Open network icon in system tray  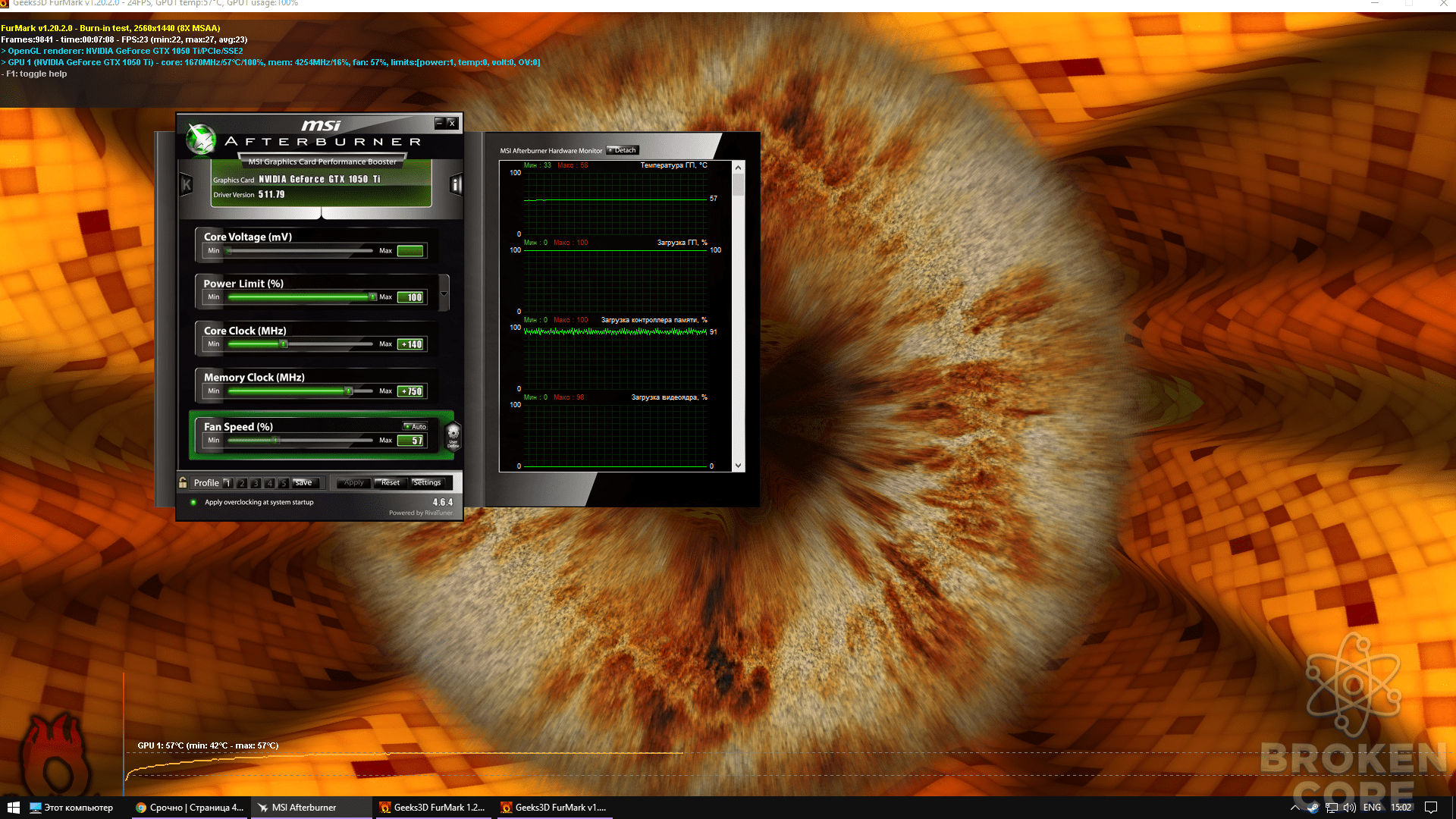tap(1332, 808)
